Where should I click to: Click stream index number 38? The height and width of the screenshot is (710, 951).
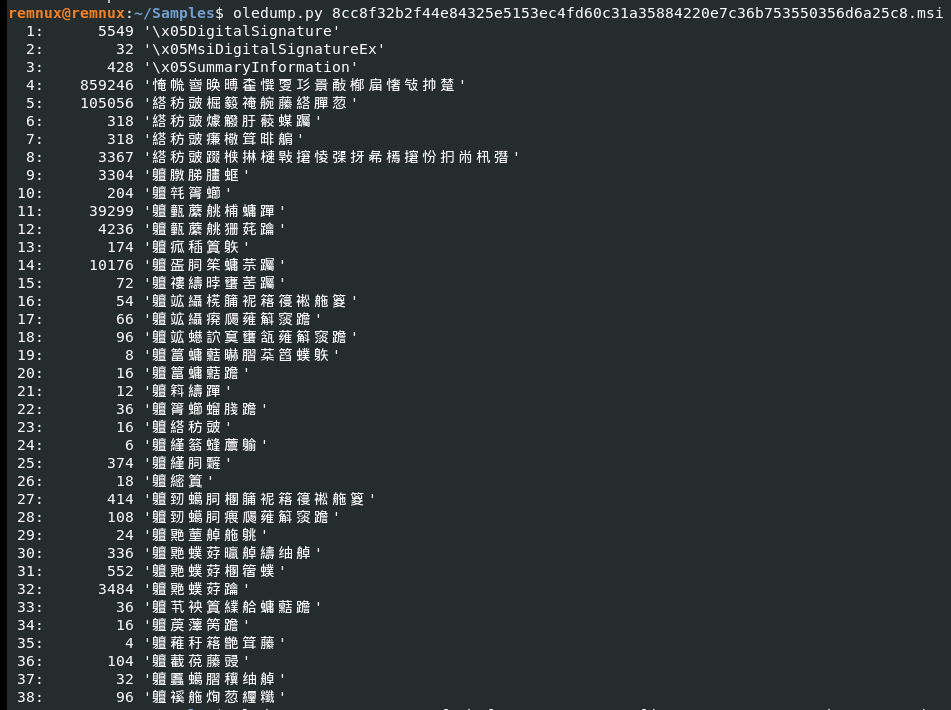30,697
